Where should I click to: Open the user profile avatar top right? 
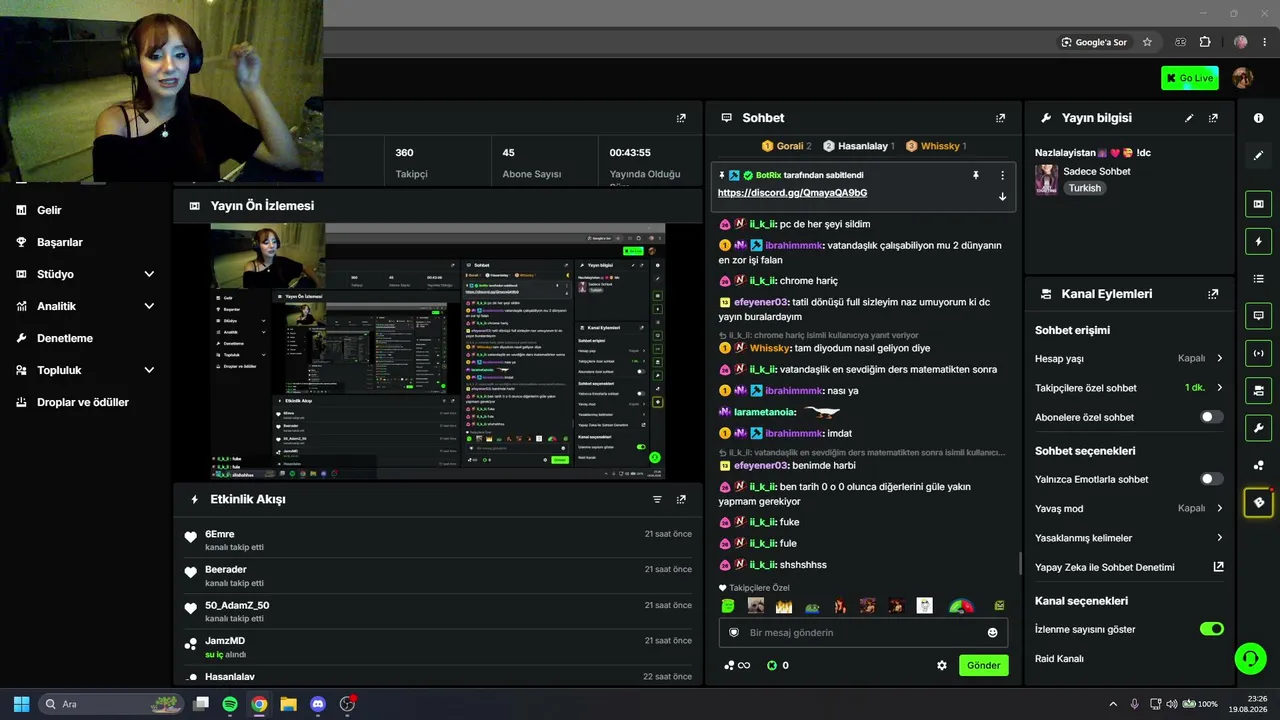tap(1243, 78)
